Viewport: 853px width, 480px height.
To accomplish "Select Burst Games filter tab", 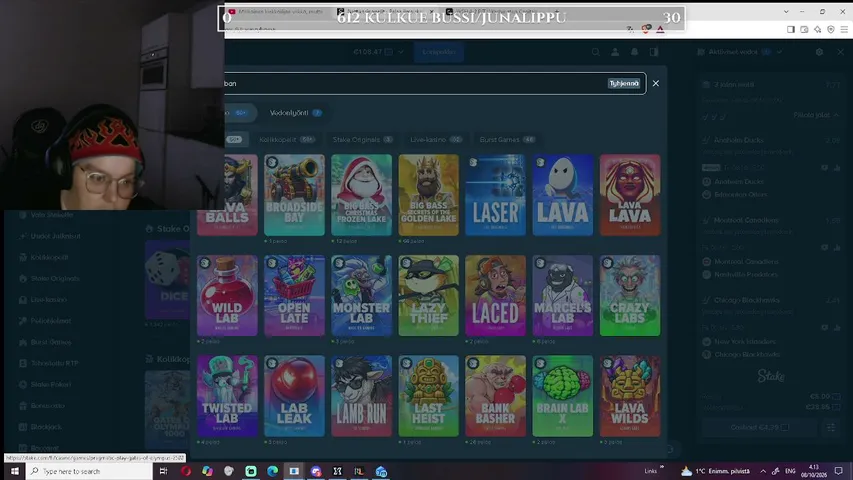I will pyautogui.click(x=507, y=139).
